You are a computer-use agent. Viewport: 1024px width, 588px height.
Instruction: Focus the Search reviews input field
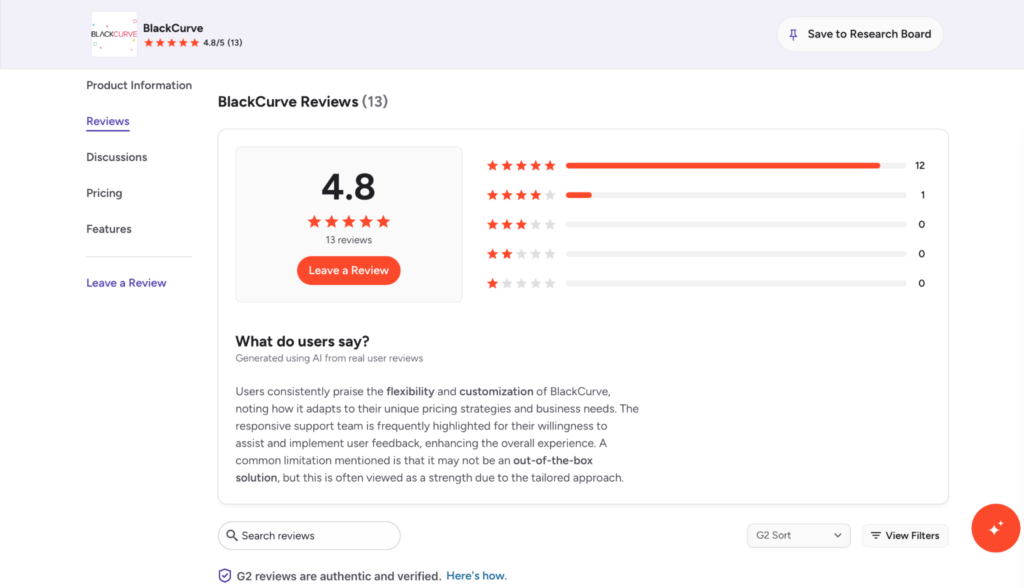(x=309, y=535)
